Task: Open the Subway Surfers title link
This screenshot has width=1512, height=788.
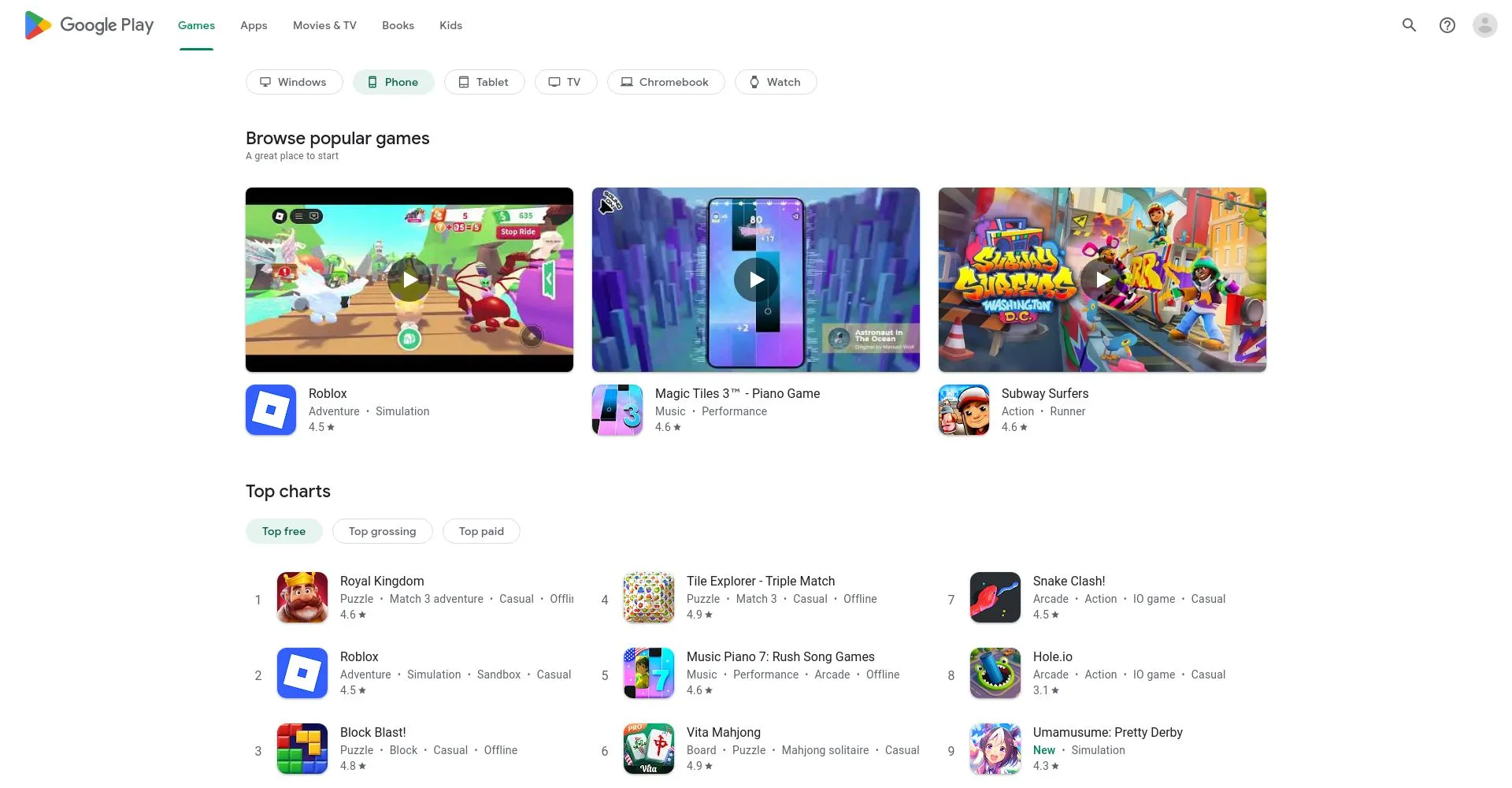Action: tap(1045, 393)
